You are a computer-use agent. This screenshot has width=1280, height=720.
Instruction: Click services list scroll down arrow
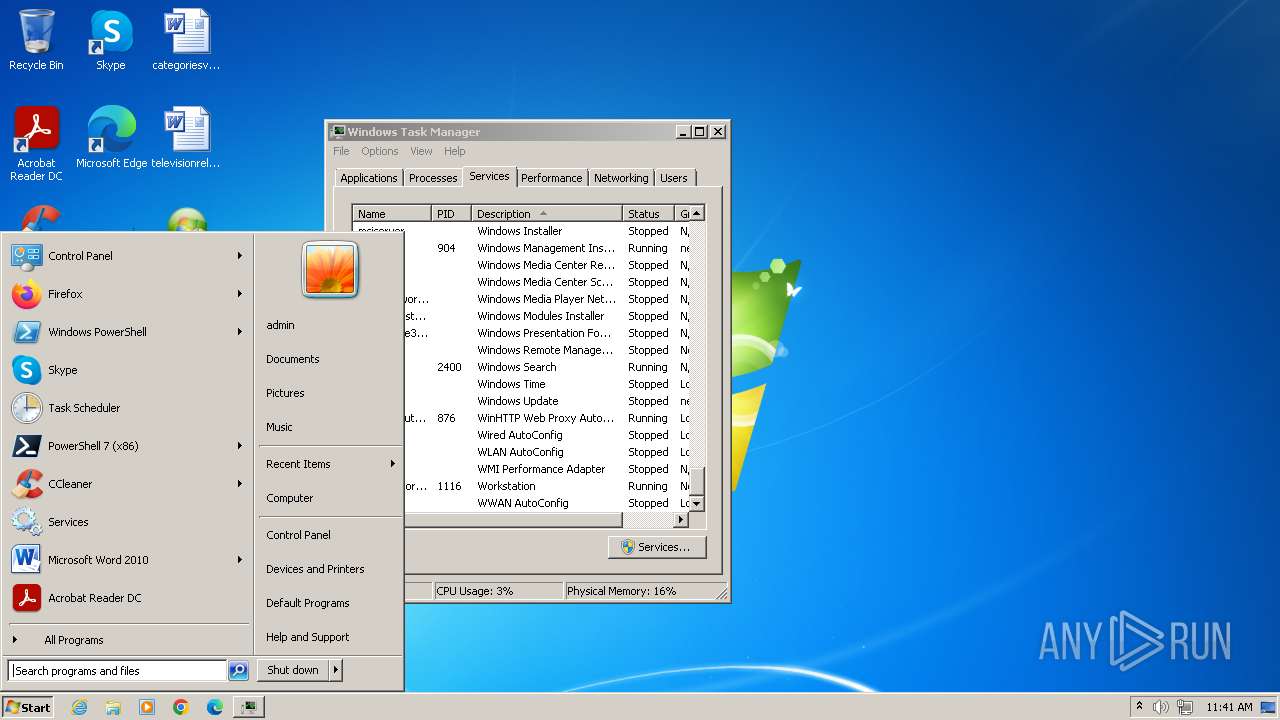pos(697,504)
